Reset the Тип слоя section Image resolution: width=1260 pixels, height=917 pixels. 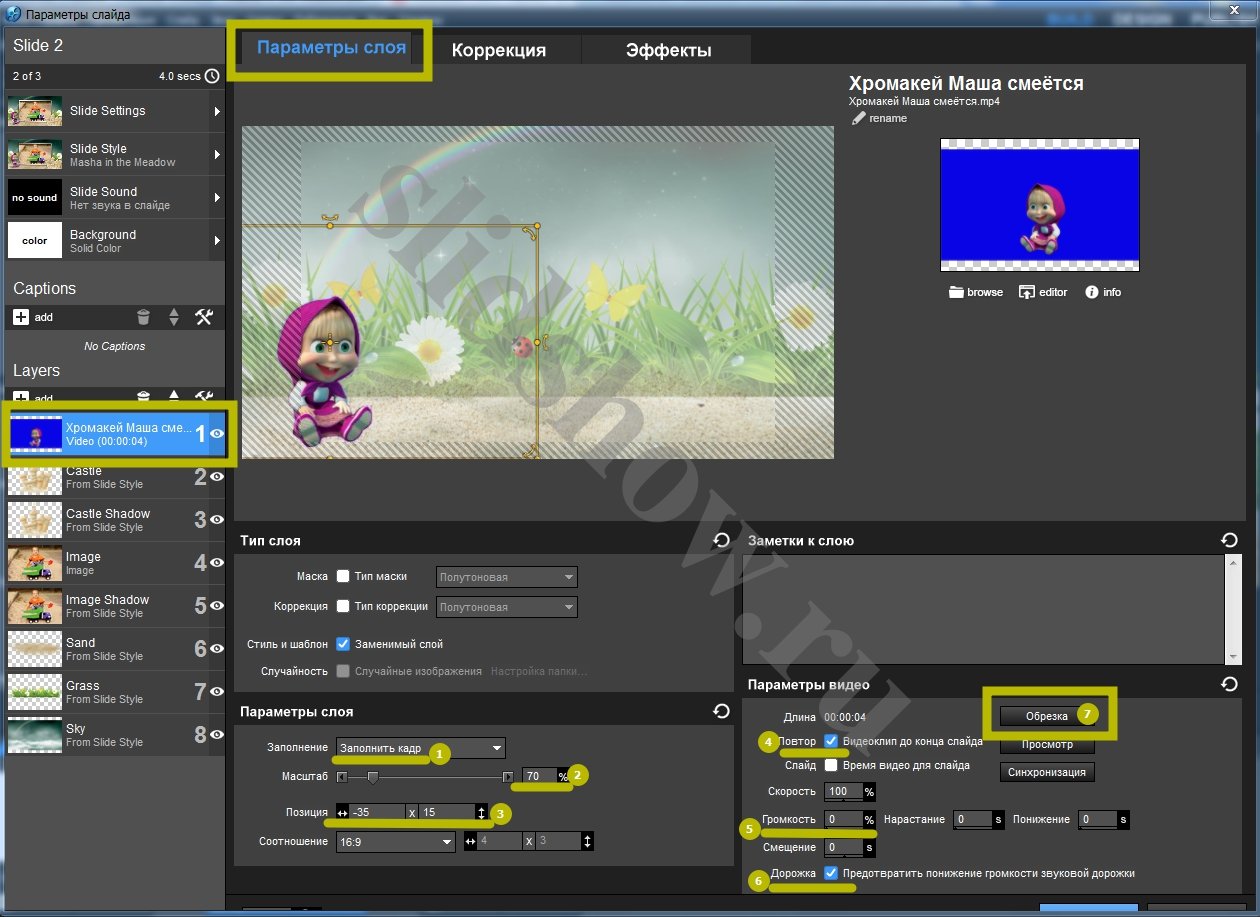pyautogui.click(x=721, y=541)
